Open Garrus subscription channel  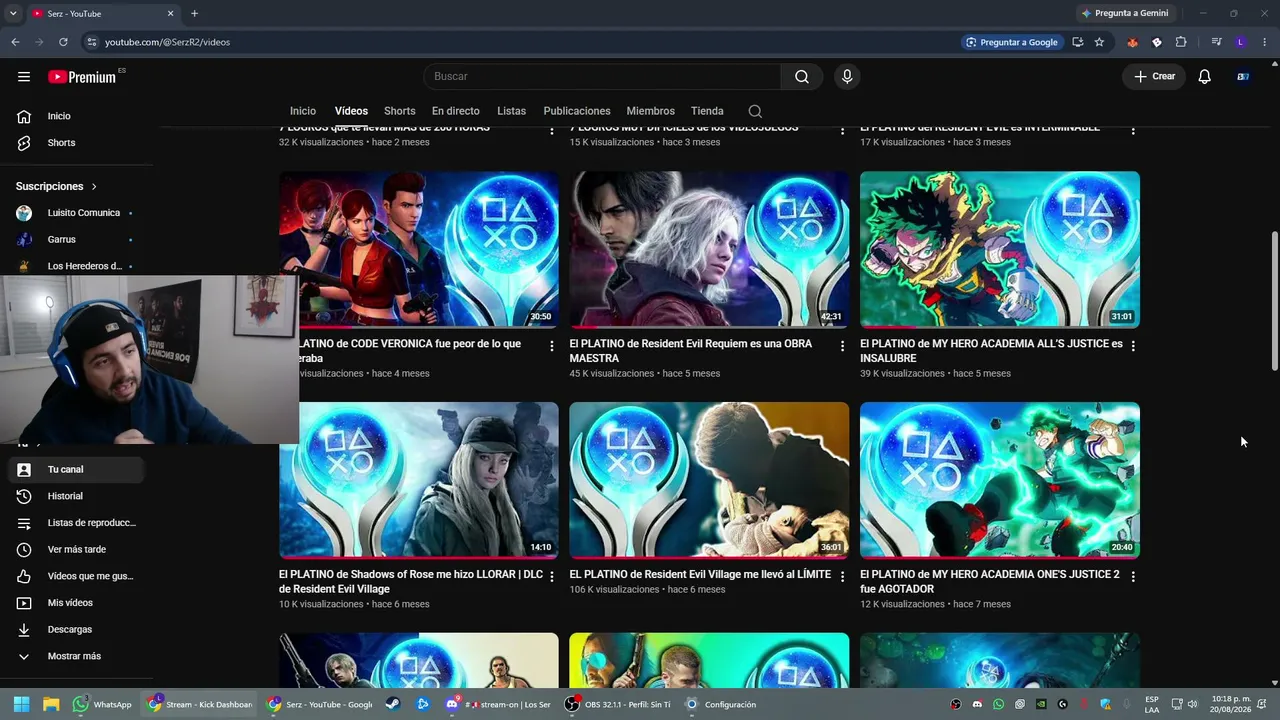pos(75,240)
